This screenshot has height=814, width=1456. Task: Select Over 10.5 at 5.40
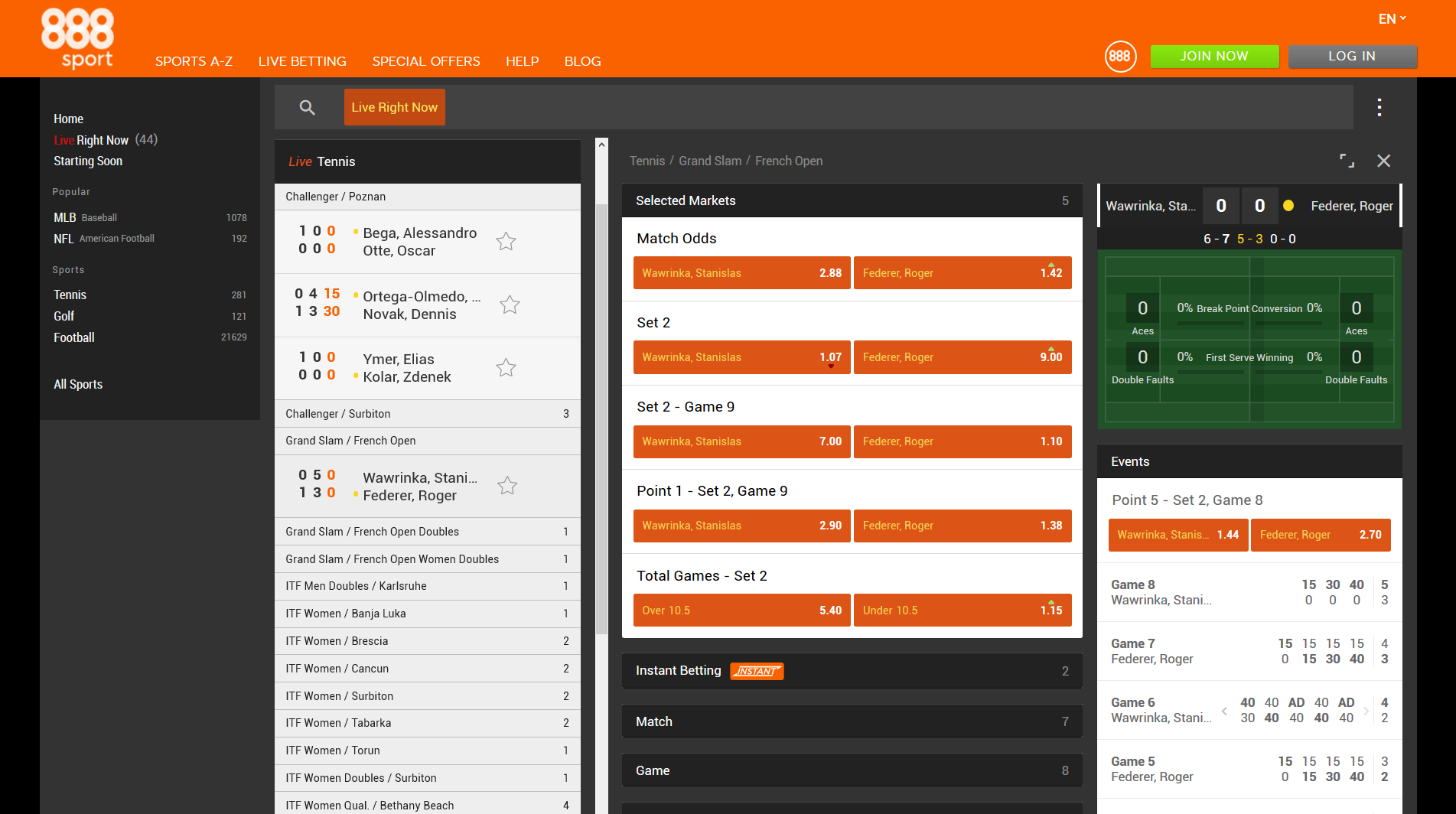(x=741, y=610)
